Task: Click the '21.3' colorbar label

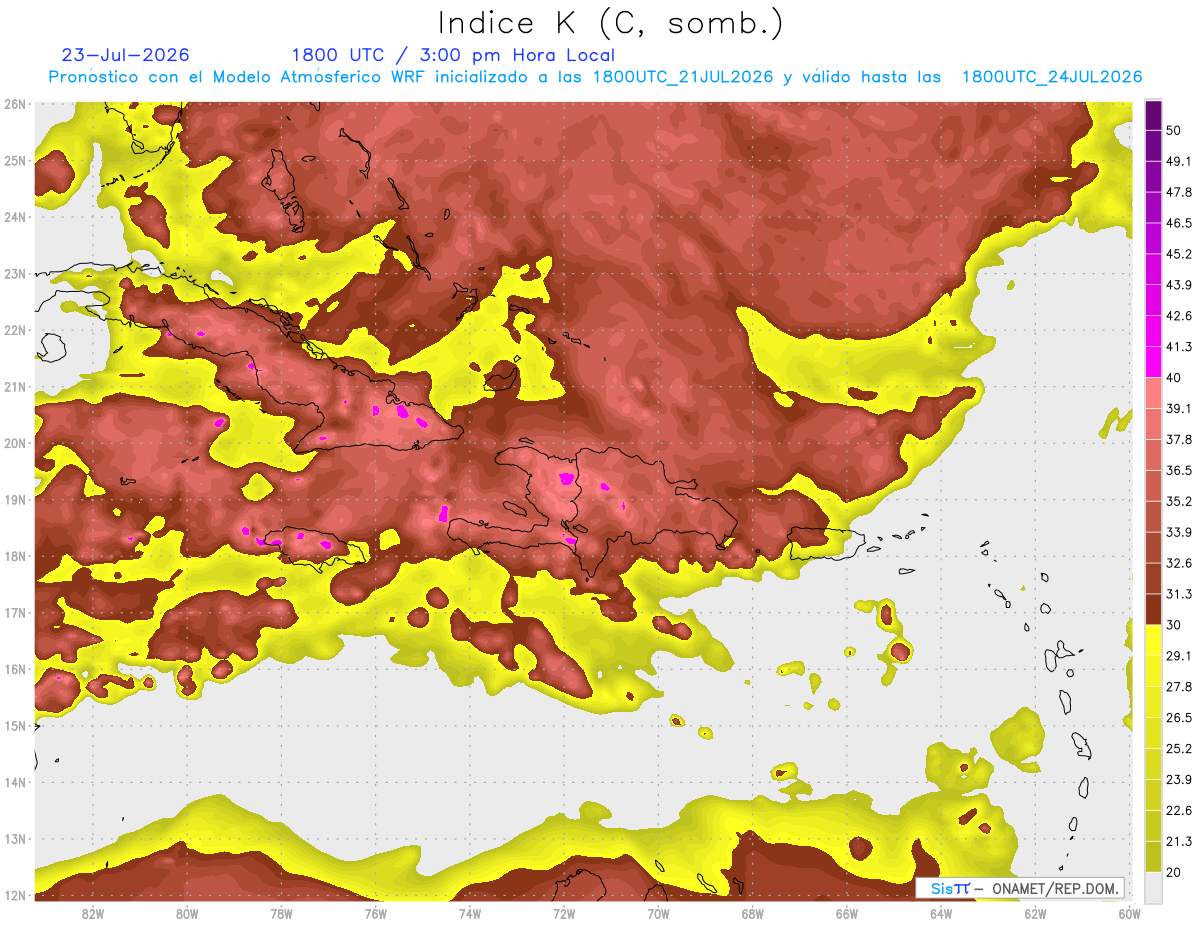Action: pos(1179,842)
